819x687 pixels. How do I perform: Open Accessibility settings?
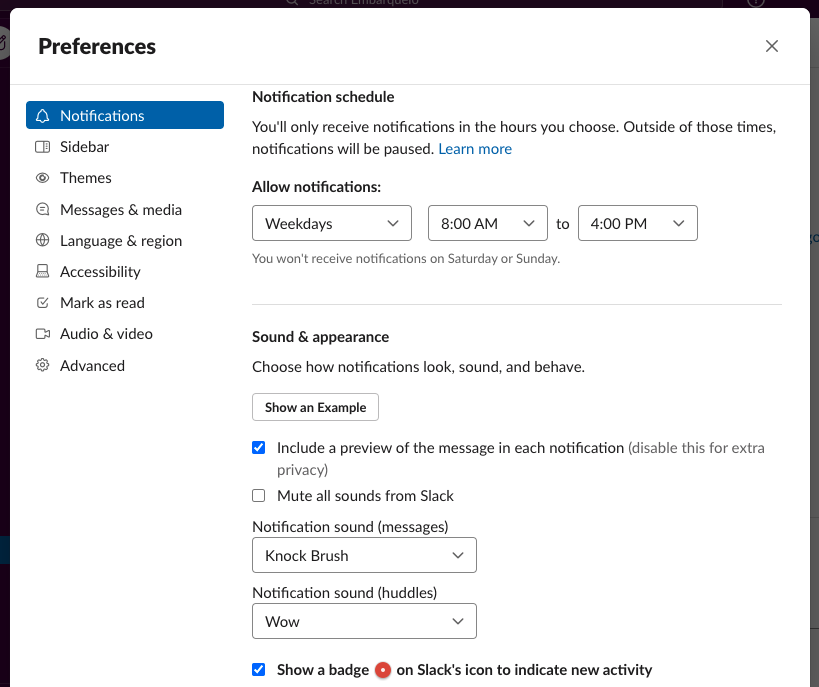click(125, 271)
